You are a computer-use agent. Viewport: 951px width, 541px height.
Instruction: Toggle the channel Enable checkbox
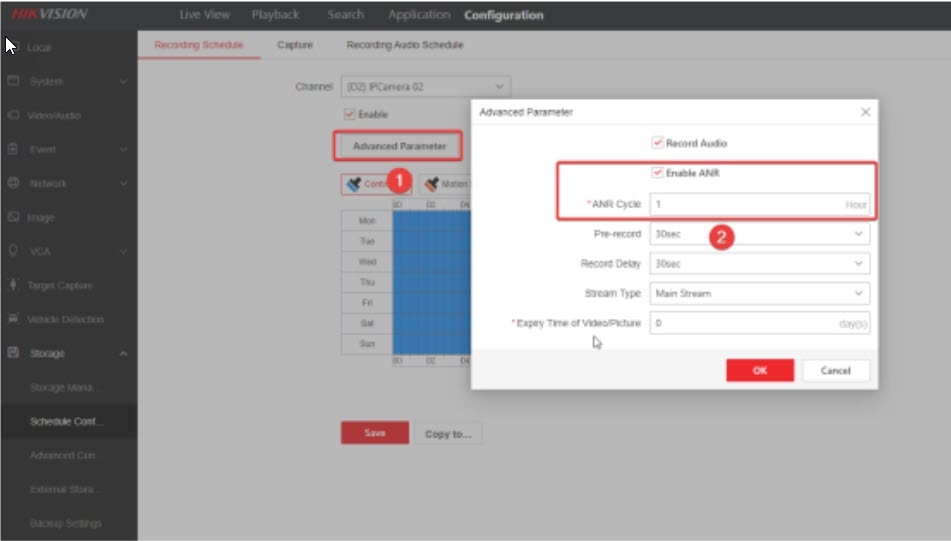coord(349,114)
